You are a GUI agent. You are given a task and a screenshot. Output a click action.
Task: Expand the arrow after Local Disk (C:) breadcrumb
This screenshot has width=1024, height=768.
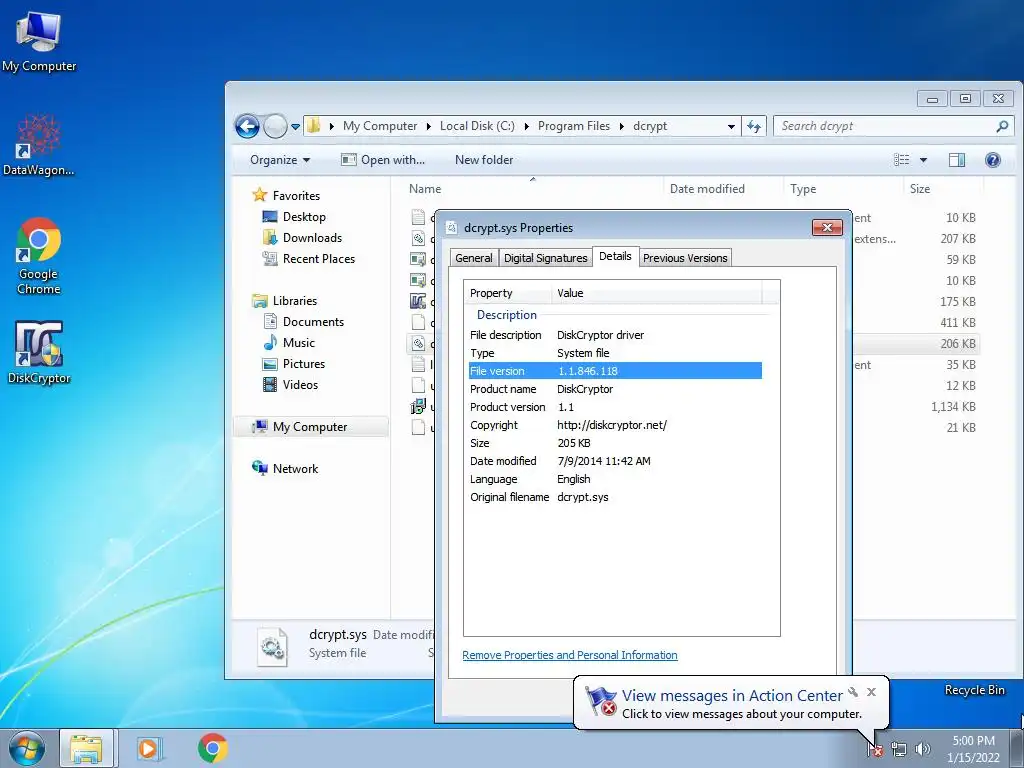click(x=526, y=126)
